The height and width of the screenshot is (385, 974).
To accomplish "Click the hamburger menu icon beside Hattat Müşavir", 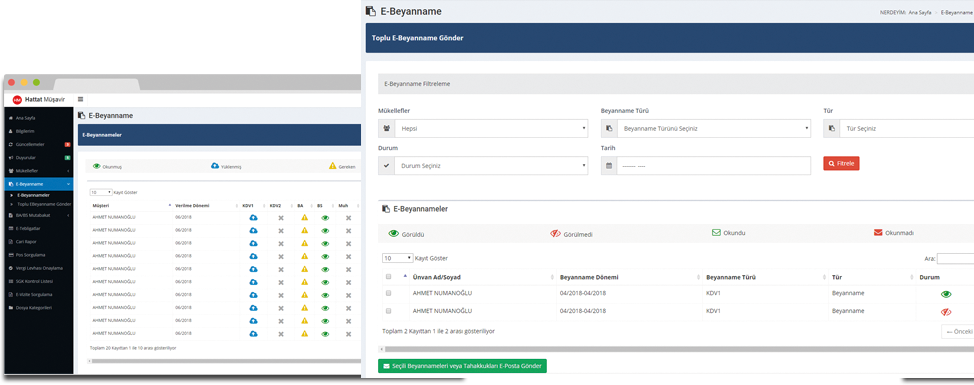I will [81, 99].
